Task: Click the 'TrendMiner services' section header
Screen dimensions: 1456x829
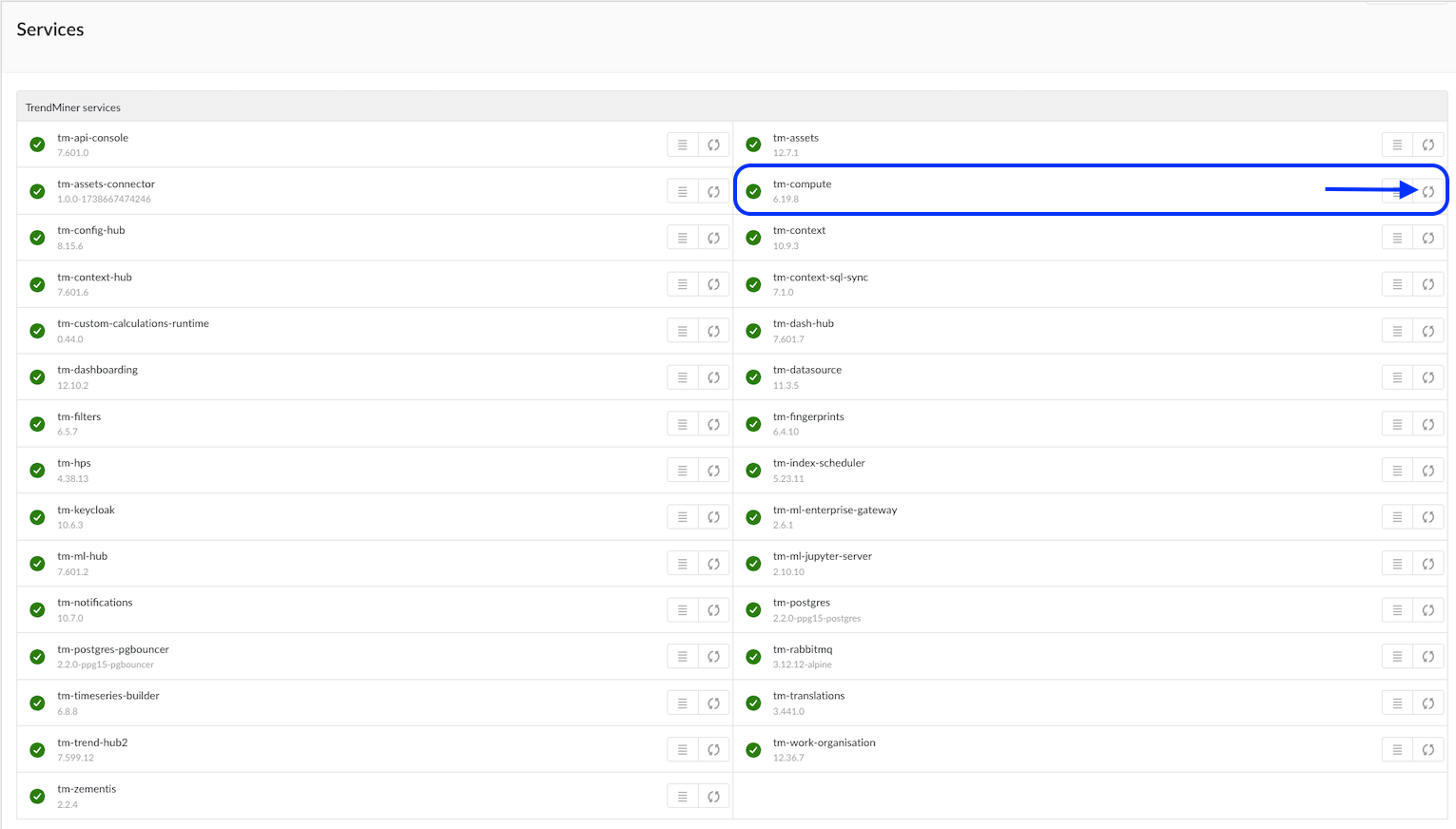Action: pyautogui.click(x=732, y=106)
